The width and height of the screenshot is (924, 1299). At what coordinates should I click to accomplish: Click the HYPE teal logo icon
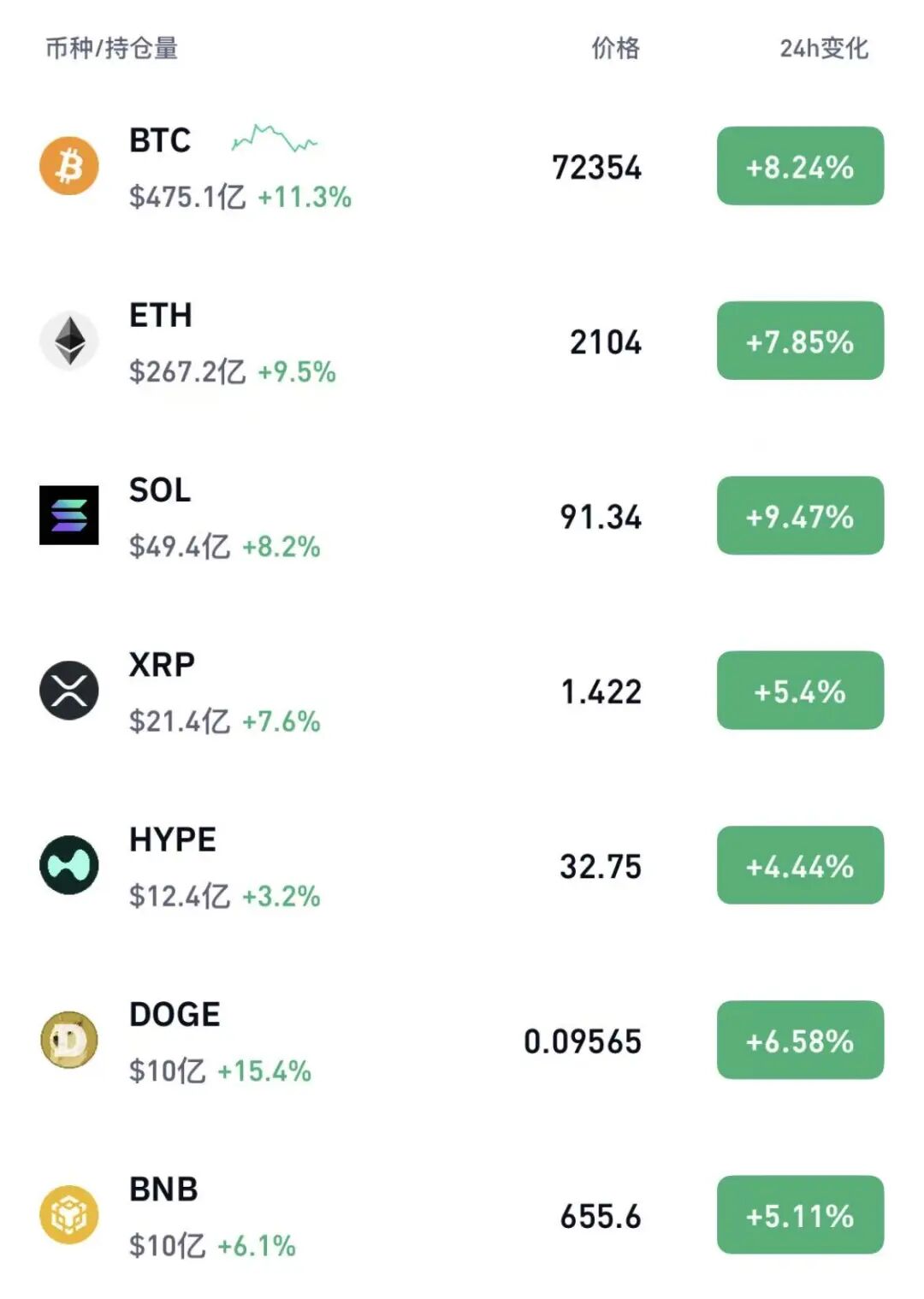click(x=69, y=865)
